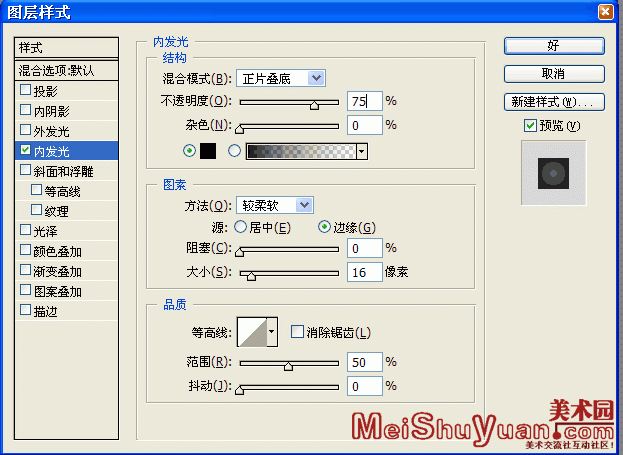
Task: Enable the 颜色叠加 color overlay checkbox
Action: point(25,250)
